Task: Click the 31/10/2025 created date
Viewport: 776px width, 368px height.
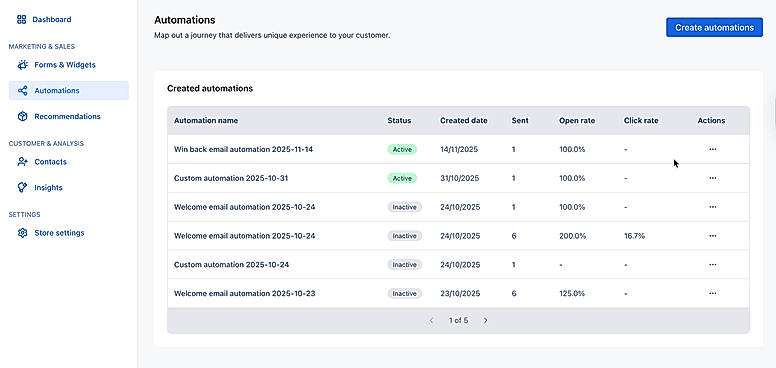Action: [460, 178]
